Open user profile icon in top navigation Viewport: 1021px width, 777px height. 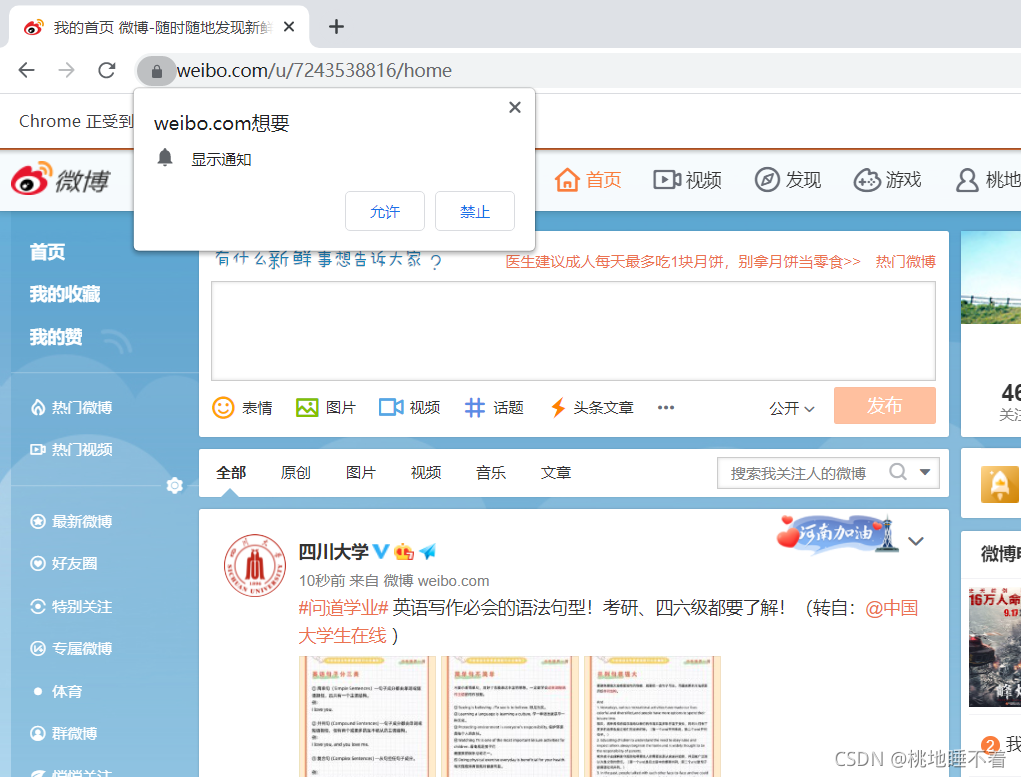coord(967,180)
